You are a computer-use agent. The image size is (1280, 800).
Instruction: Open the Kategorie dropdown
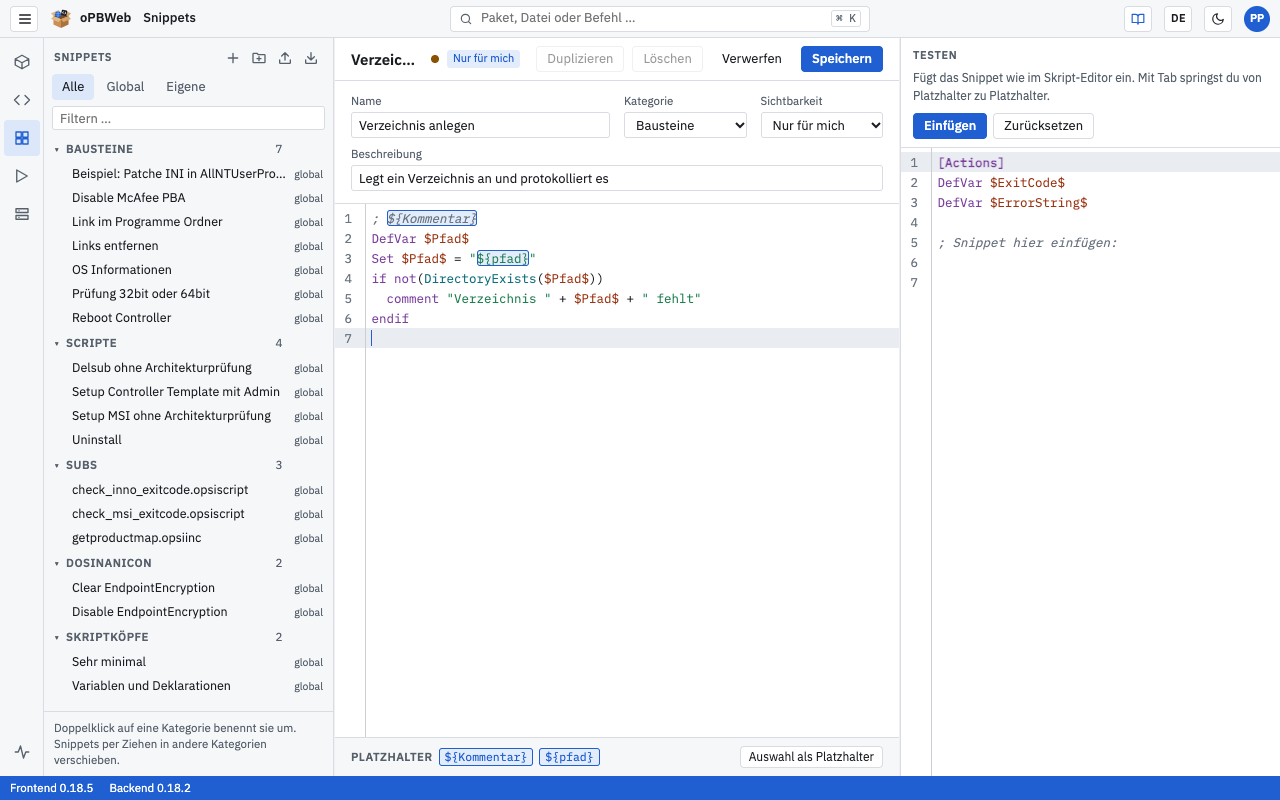686,125
